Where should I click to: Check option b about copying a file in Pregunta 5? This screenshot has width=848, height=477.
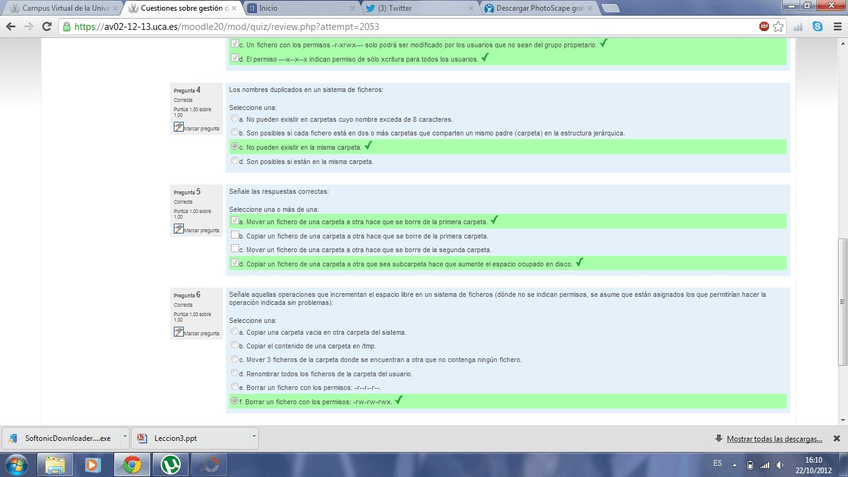click(235, 236)
